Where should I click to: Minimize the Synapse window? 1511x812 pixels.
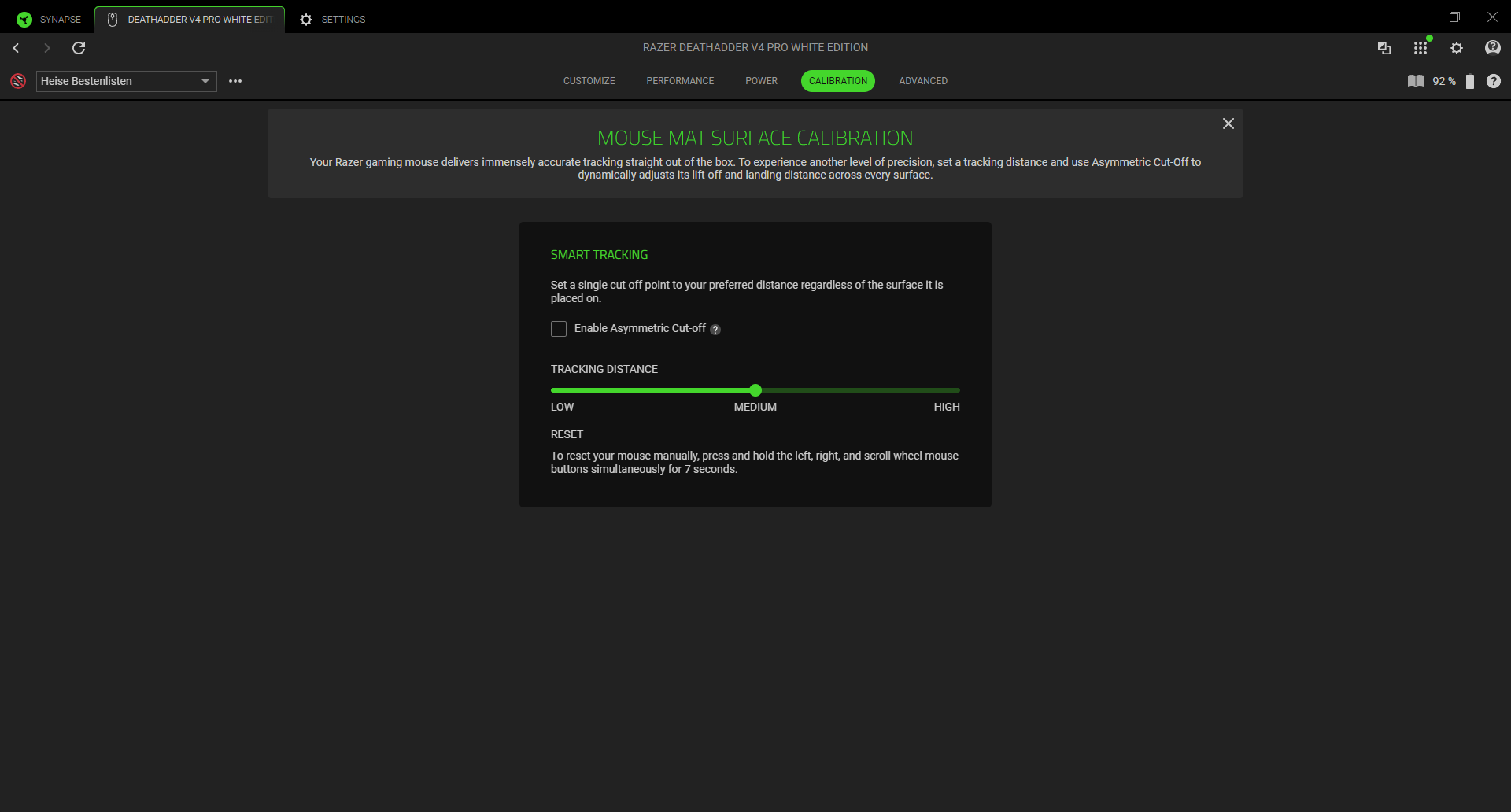1417,17
